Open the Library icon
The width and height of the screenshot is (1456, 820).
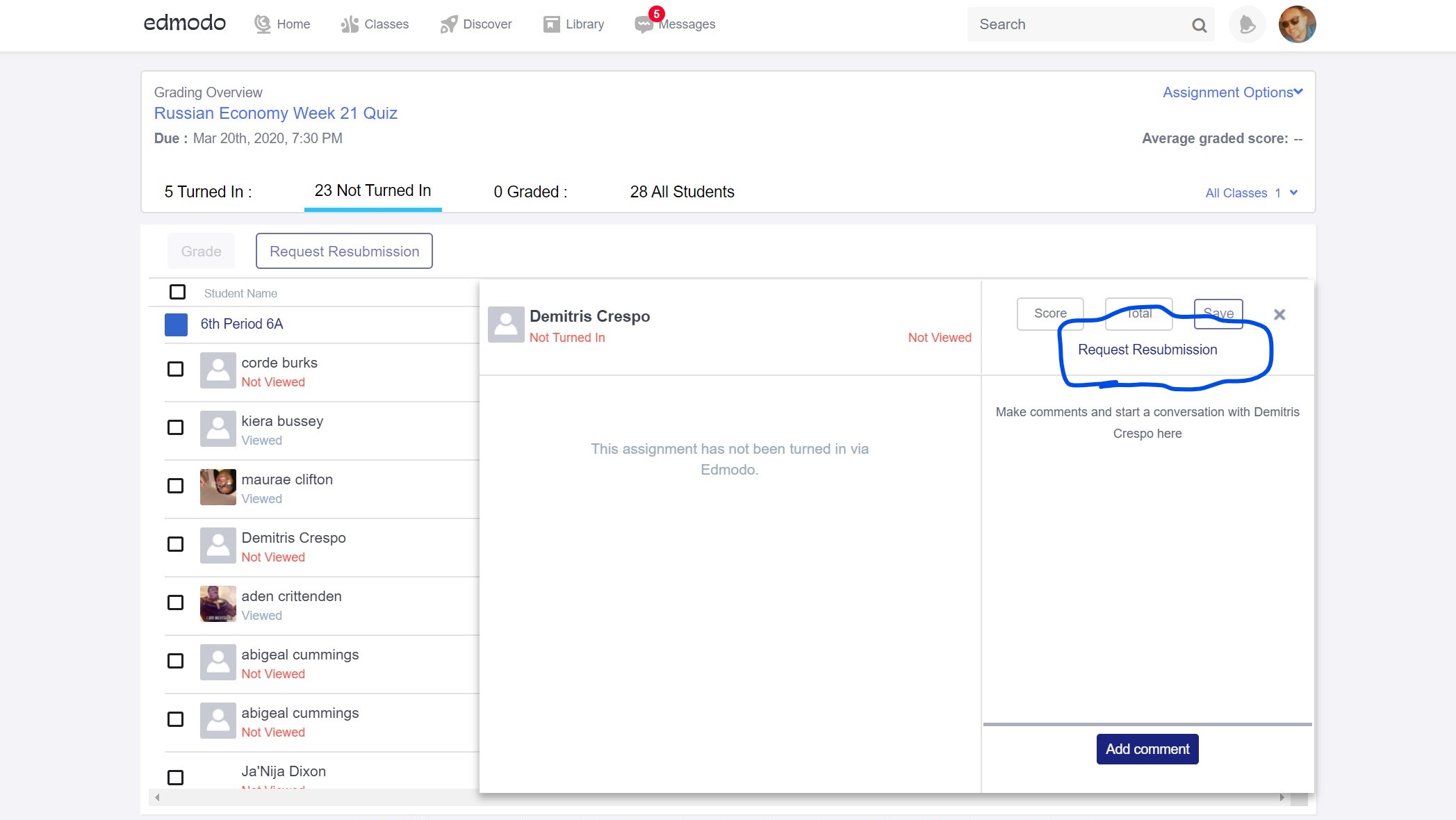pos(551,24)
